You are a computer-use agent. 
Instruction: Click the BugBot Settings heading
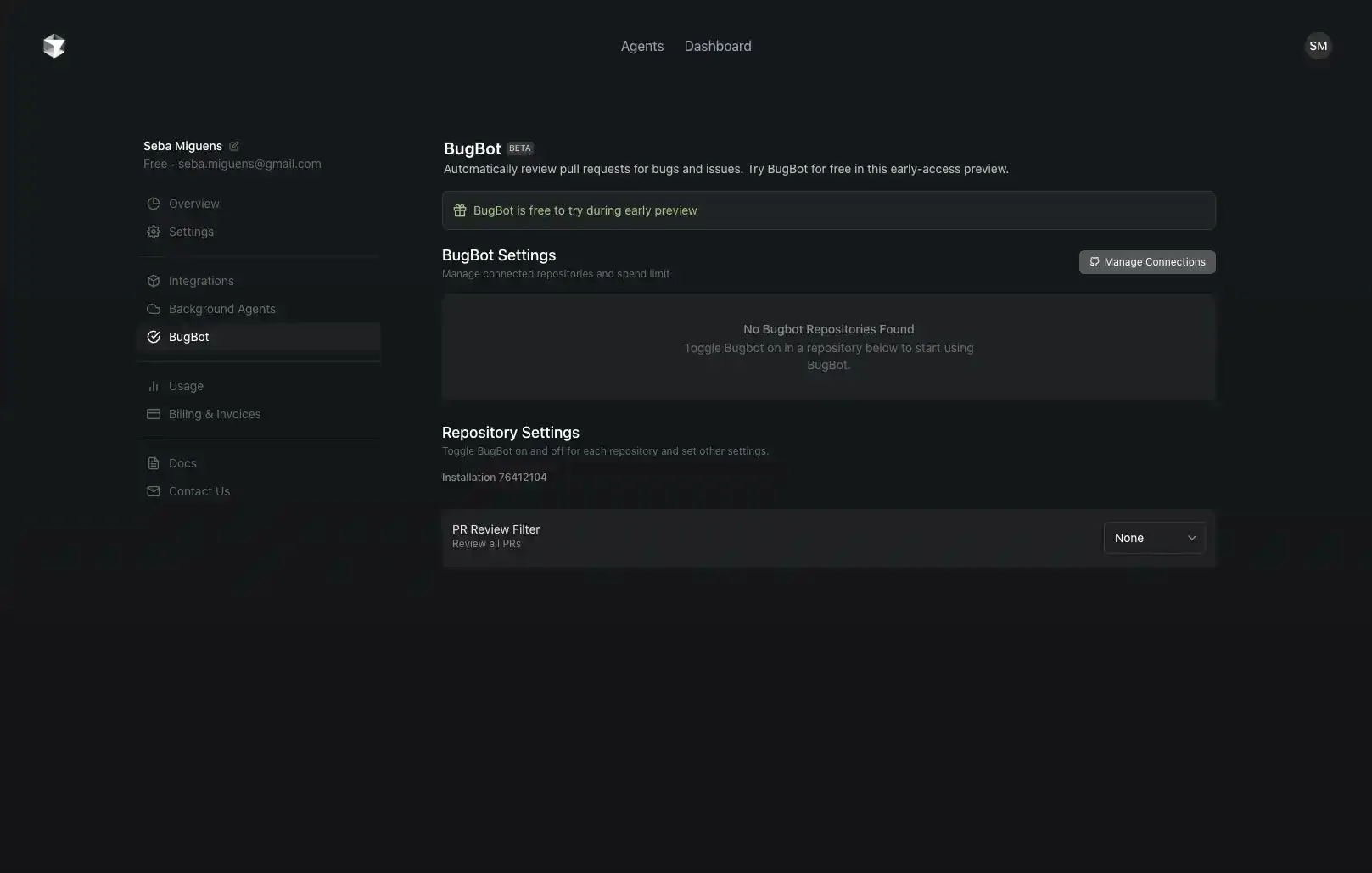(x=499, y=255)
